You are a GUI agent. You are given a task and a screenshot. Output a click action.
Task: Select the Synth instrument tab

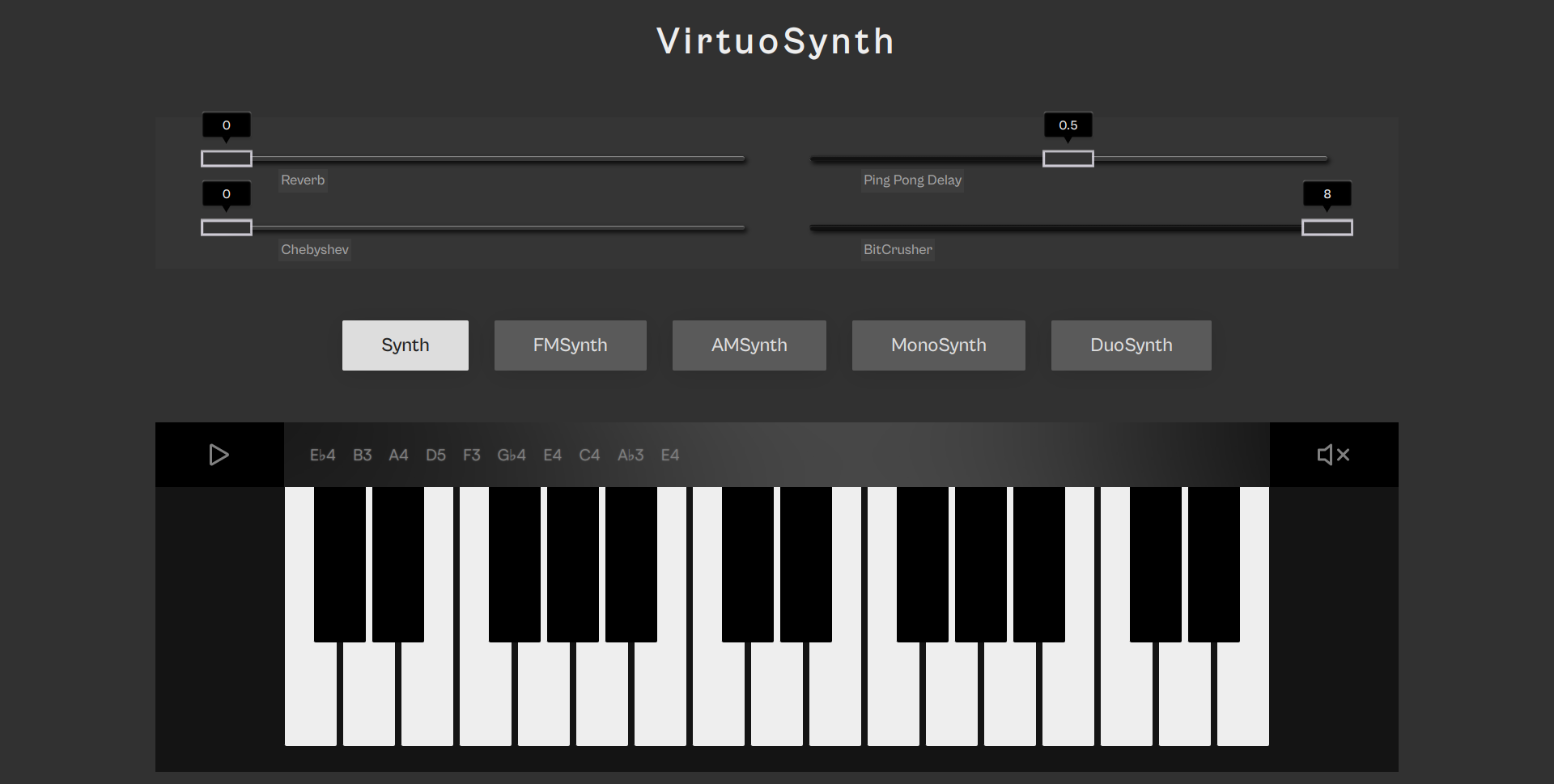pyautogui.click(x=405, y=345)
